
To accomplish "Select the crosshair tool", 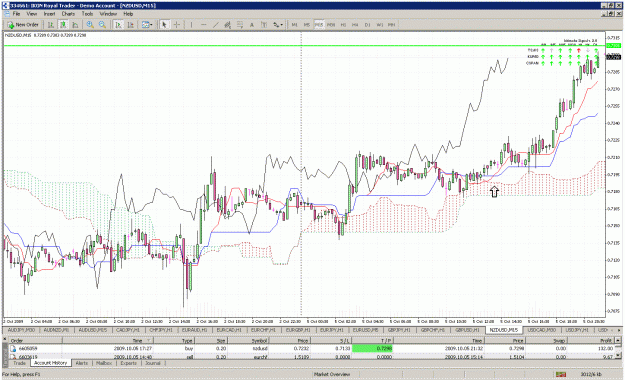I will point(177,25).
